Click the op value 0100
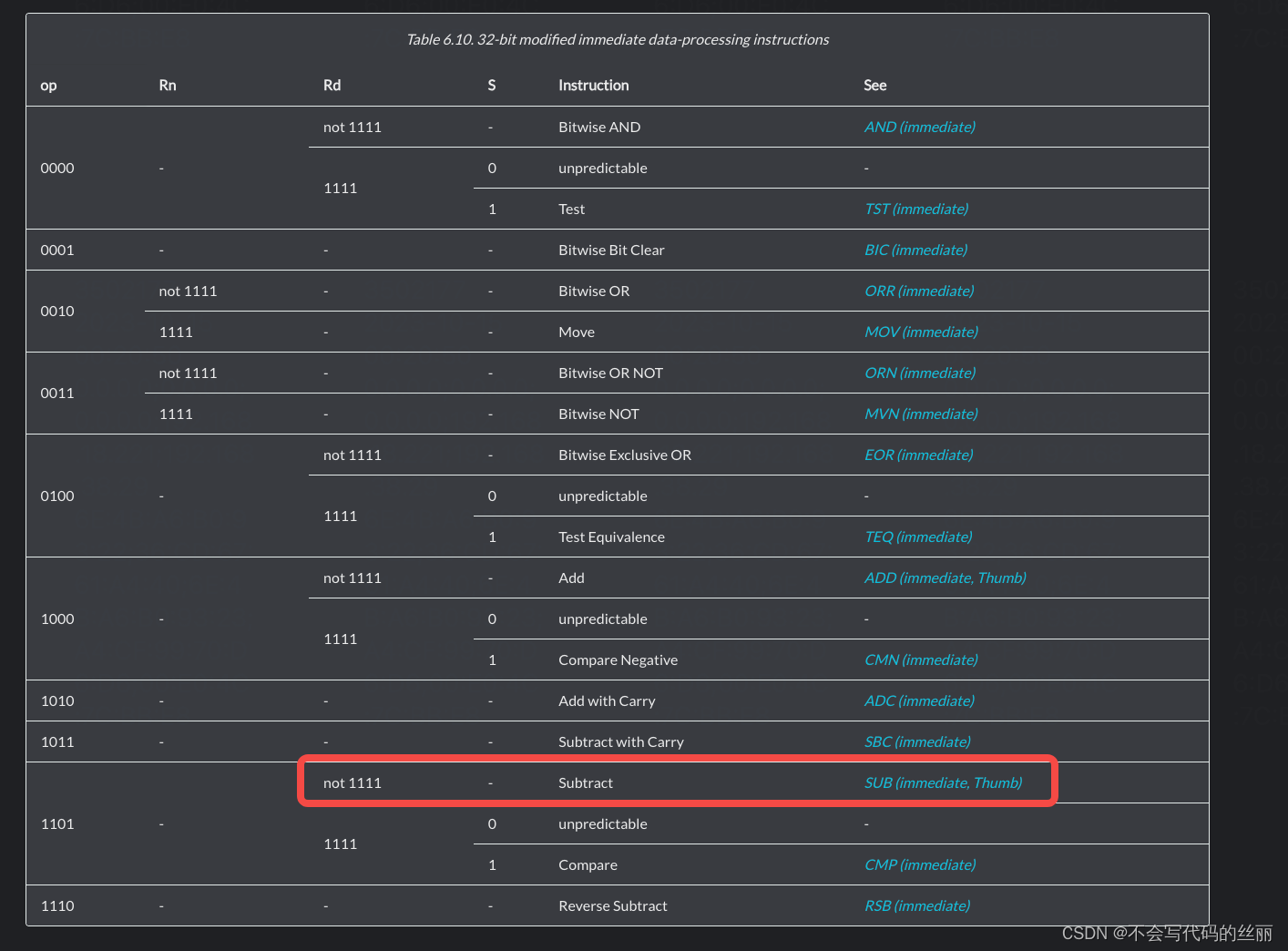This screenshot has height=951, width=1288. (x=57, y=496)
